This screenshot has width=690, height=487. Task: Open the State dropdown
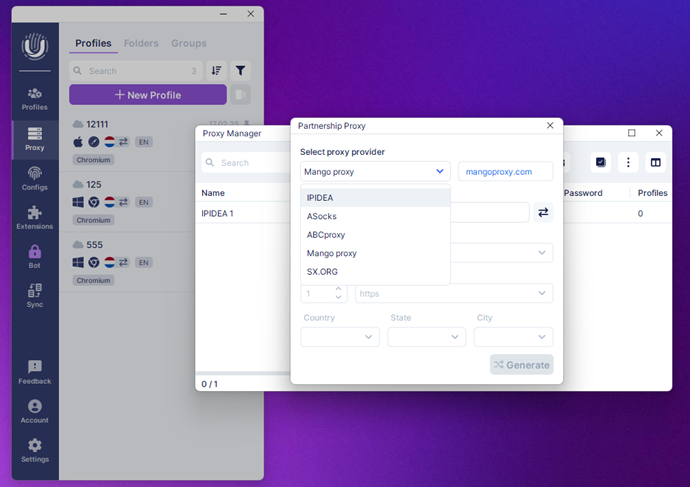pyautogui.click(x=426, y=337)
